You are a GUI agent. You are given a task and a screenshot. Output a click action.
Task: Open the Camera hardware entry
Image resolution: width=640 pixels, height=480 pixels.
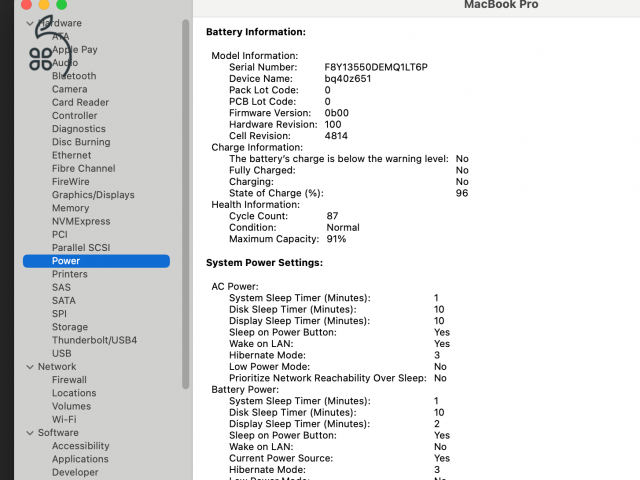click(69, 89)
